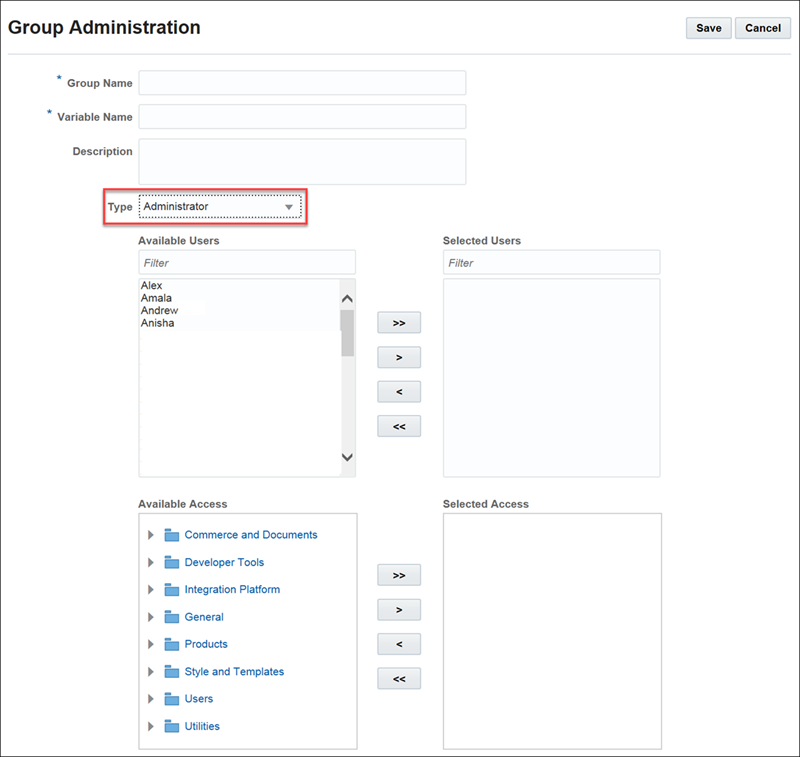Expand the Style and Templates node
The image size is (800, 757).
tap(151, 672)
